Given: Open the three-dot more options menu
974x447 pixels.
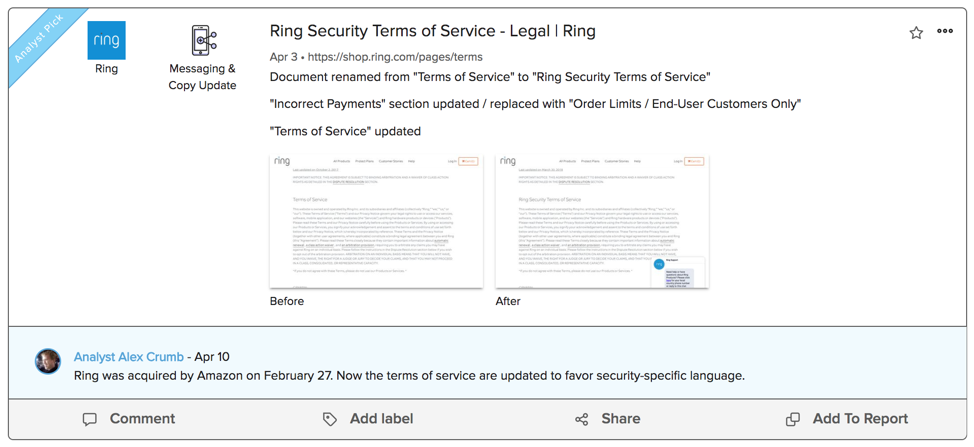Looking at the screenshot, I should tap(945, 32).
